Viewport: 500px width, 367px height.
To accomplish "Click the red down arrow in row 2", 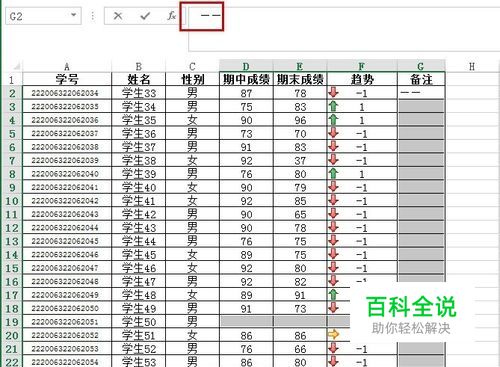I will (x=333, y=92).
